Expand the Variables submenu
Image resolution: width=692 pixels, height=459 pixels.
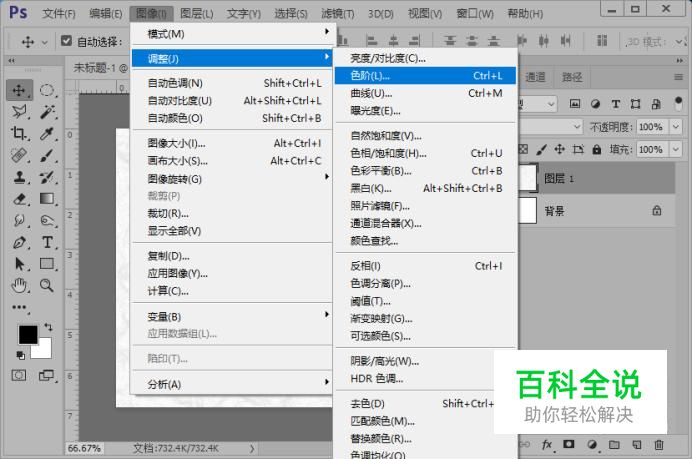(x=232, y=316)
